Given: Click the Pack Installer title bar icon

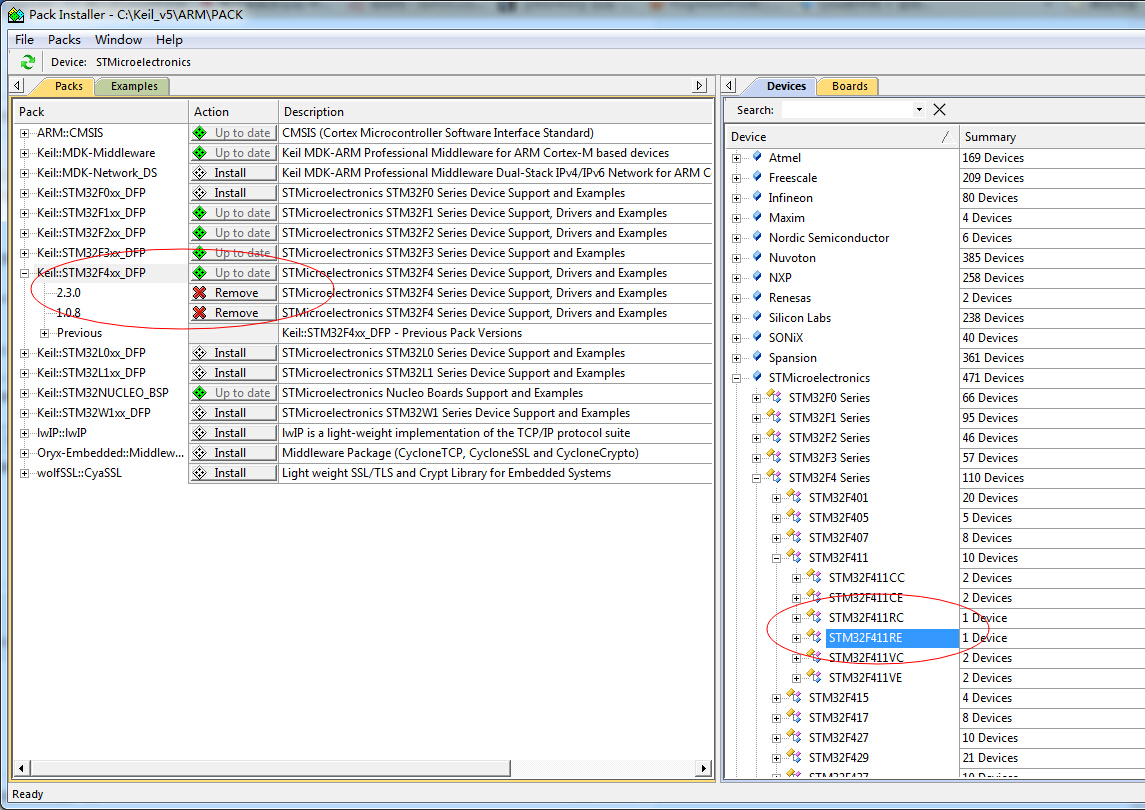Looking at the screenshot, I should (x=15, y=14).
